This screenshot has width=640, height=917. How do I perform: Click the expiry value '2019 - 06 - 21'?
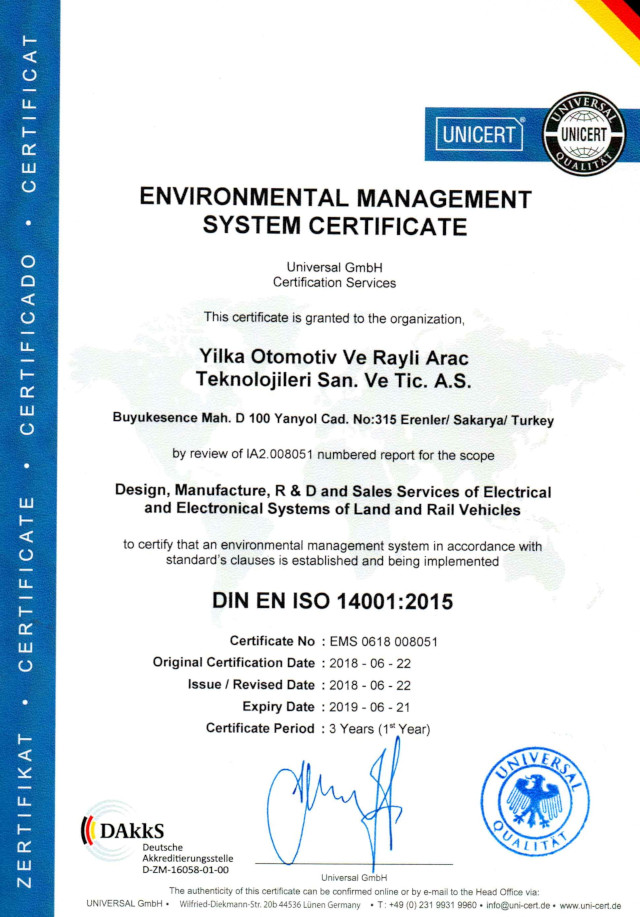tap(370, 708)
